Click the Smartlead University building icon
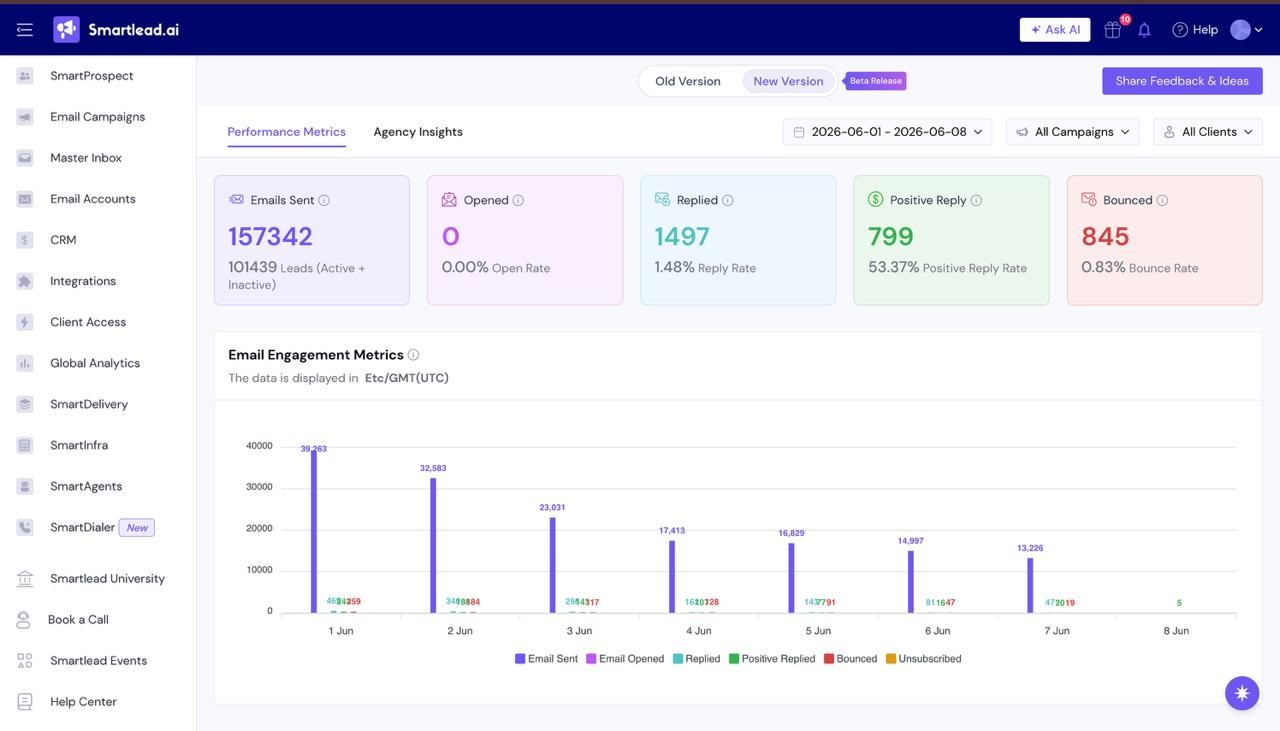Image resolution: width=1280 pixels, height=731 pixels. [25, 579]
